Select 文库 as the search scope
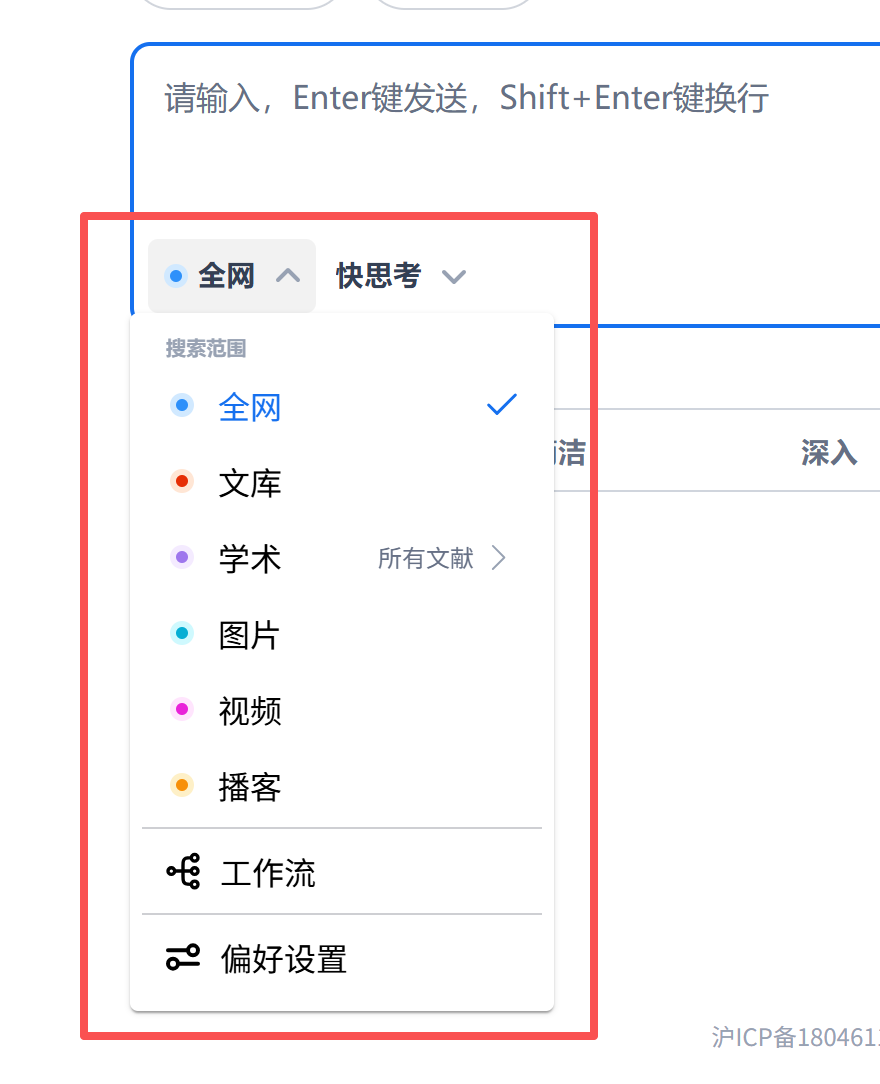The width and height of the screenshot is (880, 1084). pos(249,482)
